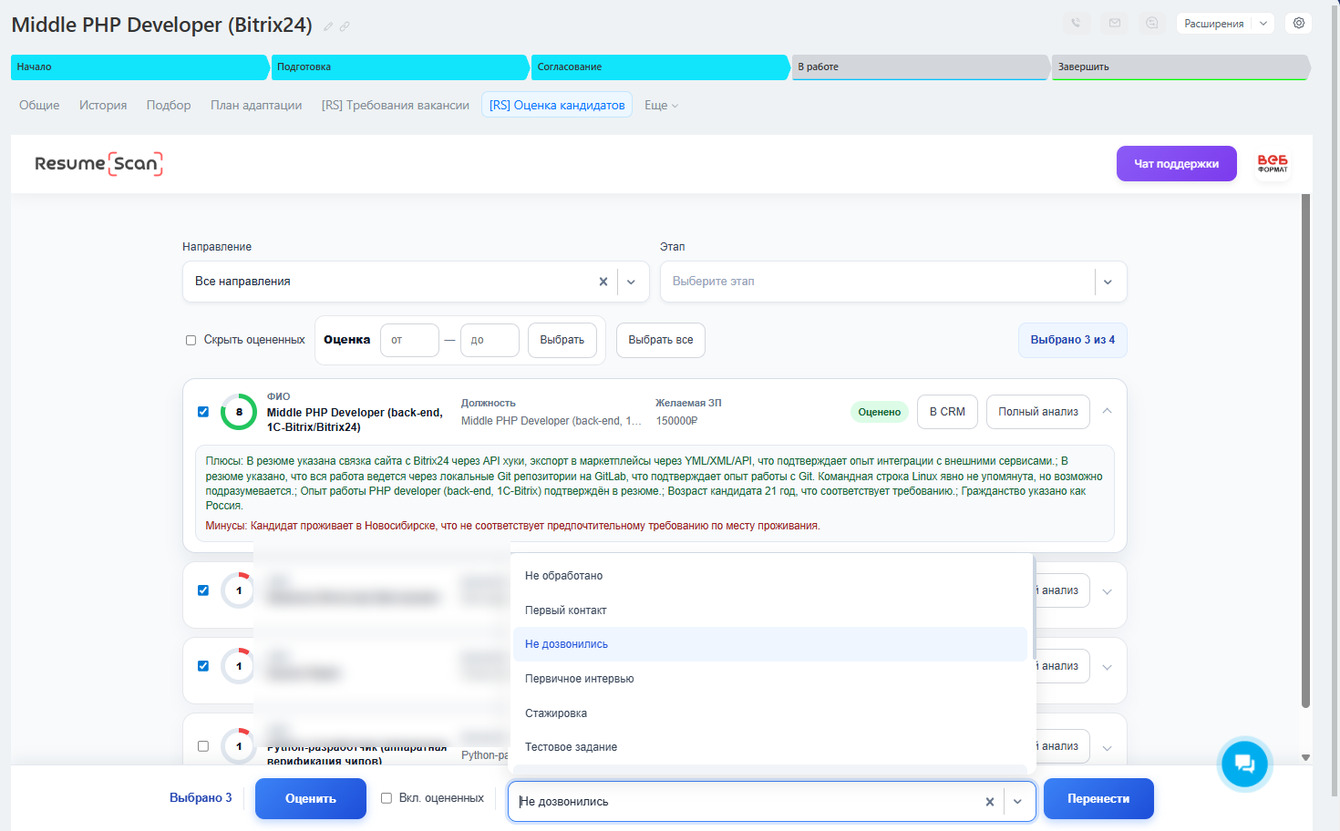Click 'В CRM' on the Middle PHP candidate
Screen dimensions: 1340x831
(947, 411)
